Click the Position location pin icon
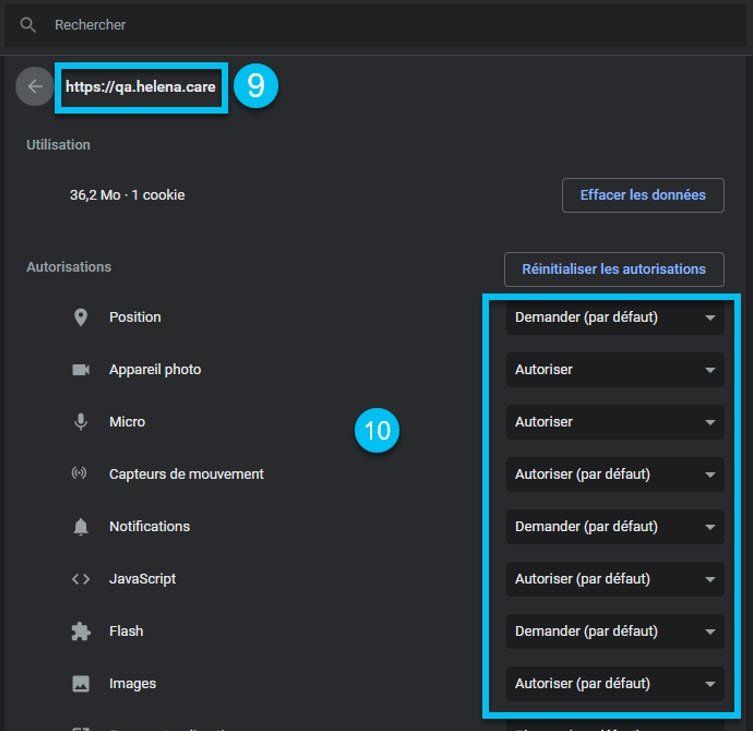The height and width of the screenshot is (731, 753). (x=81, y=317)
